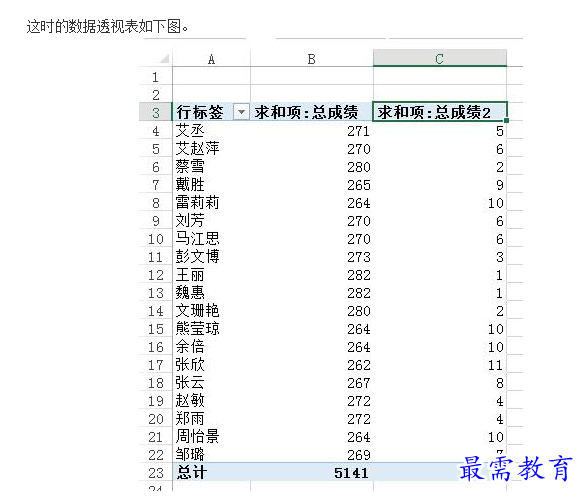The width and height of the screenshot is (581, 500).
Task: Click the name cell 熊莹琼
Action: [197, 328]
